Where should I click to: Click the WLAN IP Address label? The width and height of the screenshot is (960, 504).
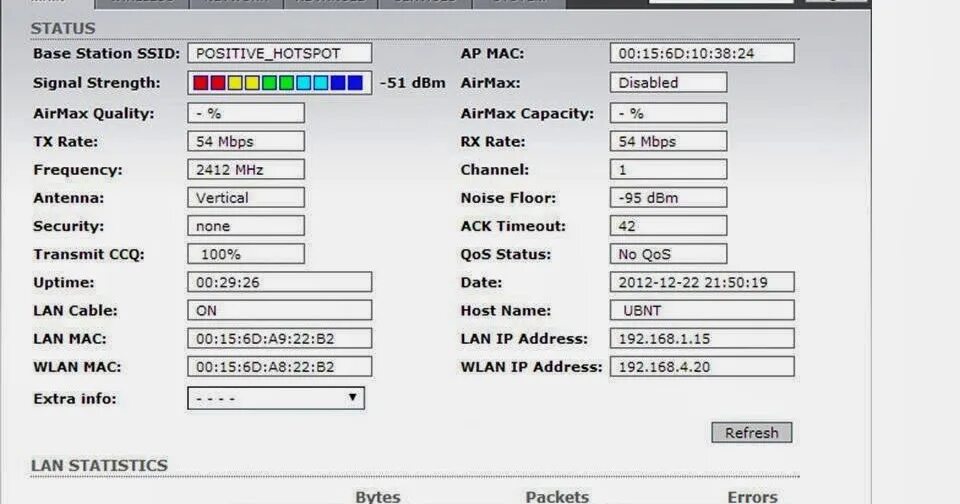click(x=531, y=367)
